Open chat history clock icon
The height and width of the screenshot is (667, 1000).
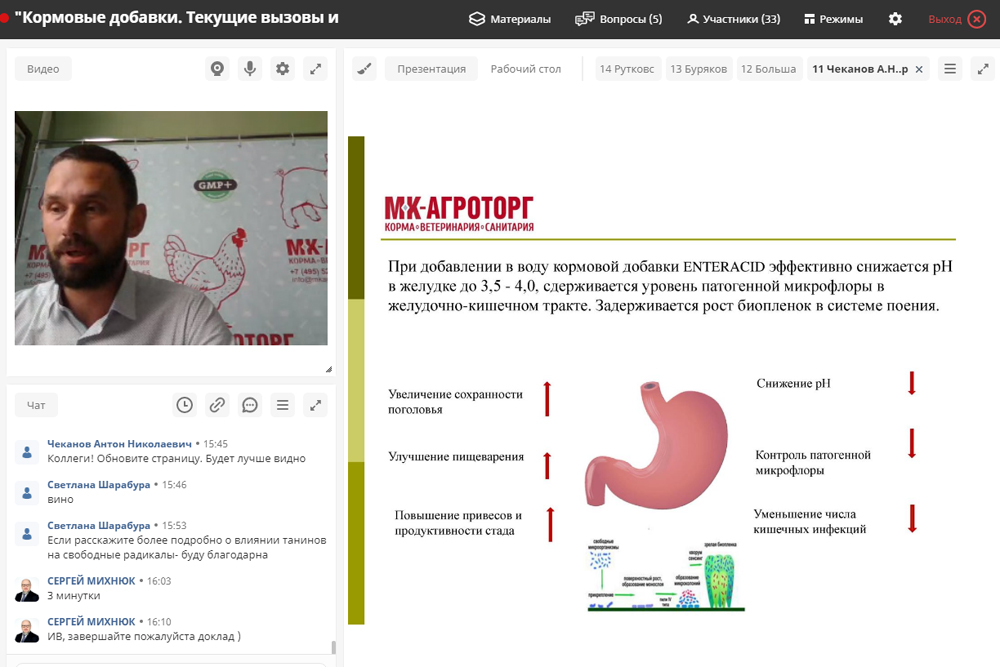pos(185,405)
